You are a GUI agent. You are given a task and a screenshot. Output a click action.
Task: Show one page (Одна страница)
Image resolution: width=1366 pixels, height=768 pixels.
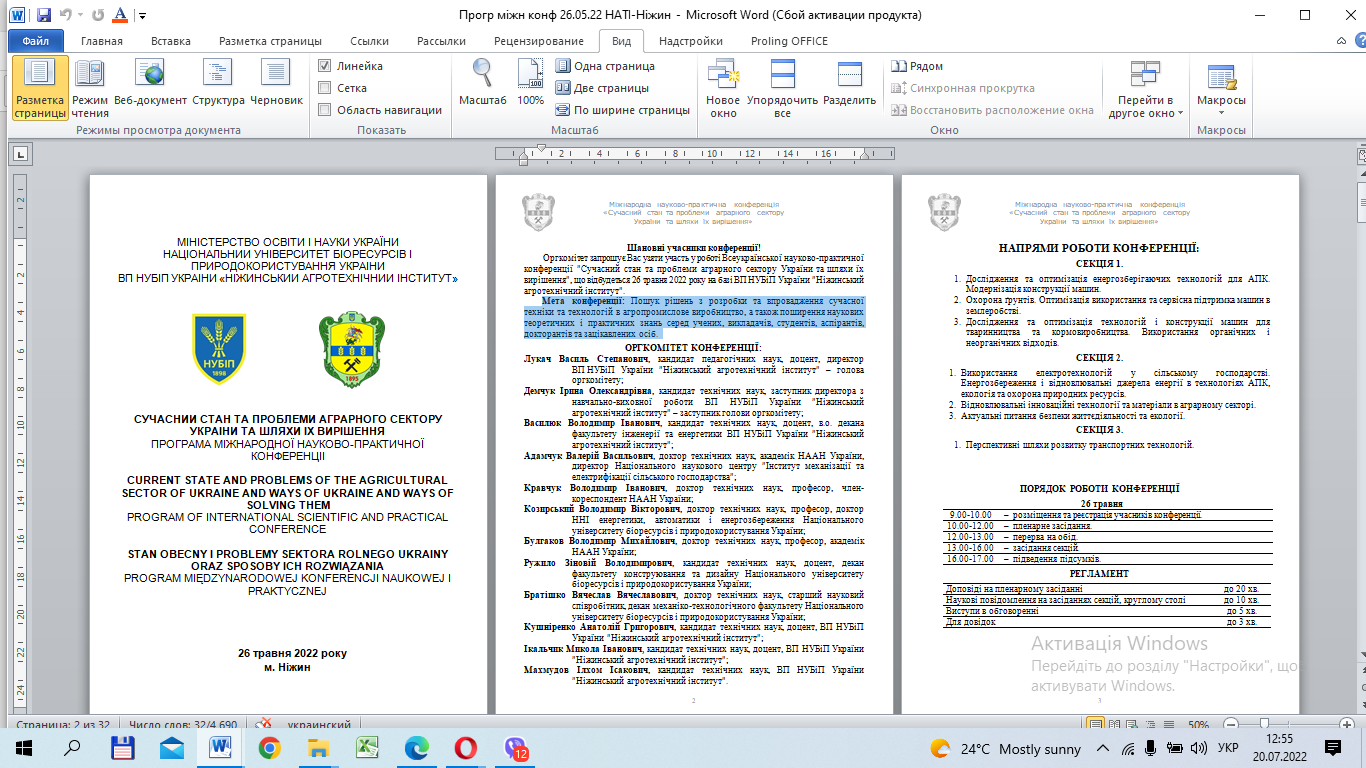click(x=605, y=66)
